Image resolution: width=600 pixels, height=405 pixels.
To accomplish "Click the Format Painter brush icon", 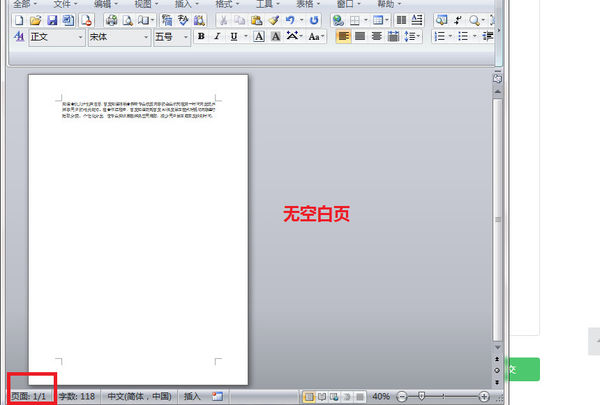I will (273, 20).
